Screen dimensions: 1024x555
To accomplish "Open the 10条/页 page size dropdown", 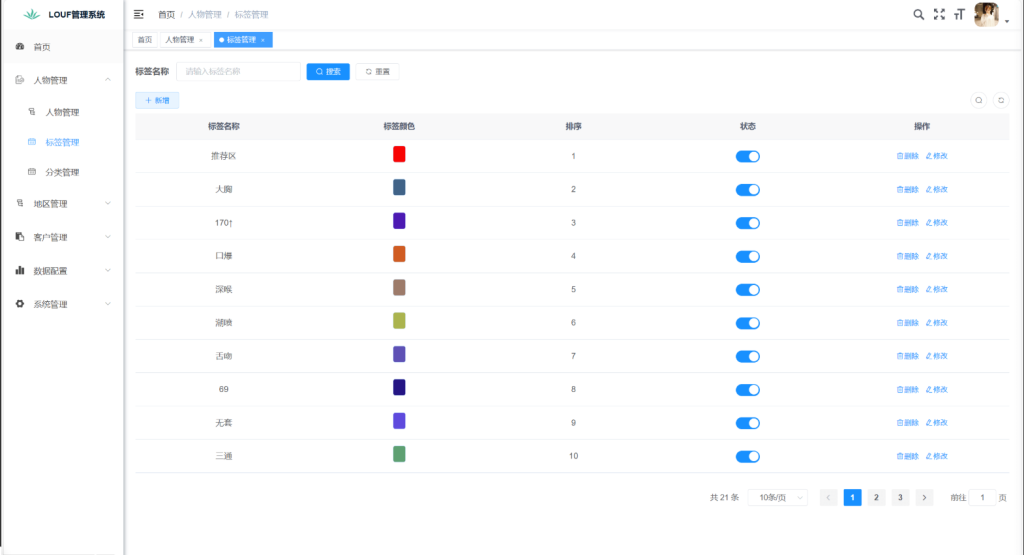I will click(778, 498).
